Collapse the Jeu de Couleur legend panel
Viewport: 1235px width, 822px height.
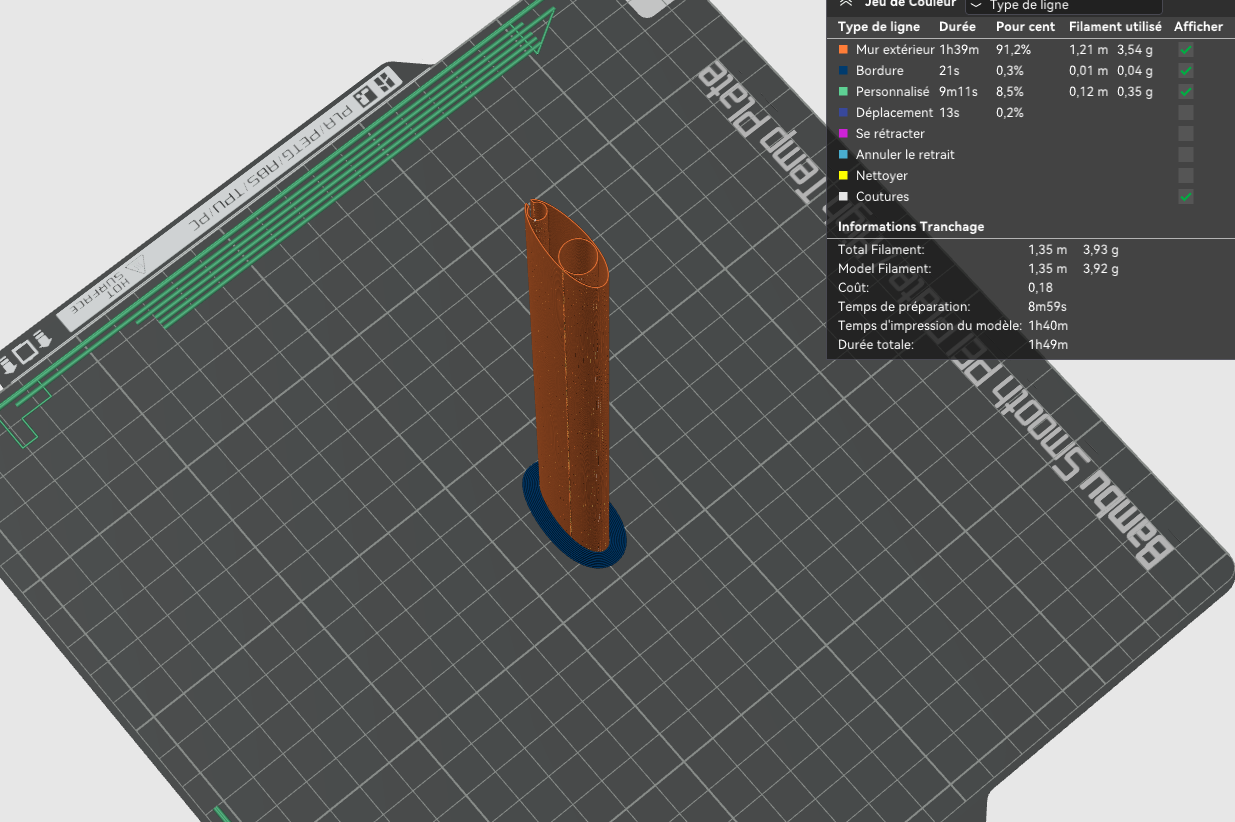pos(846,4)
